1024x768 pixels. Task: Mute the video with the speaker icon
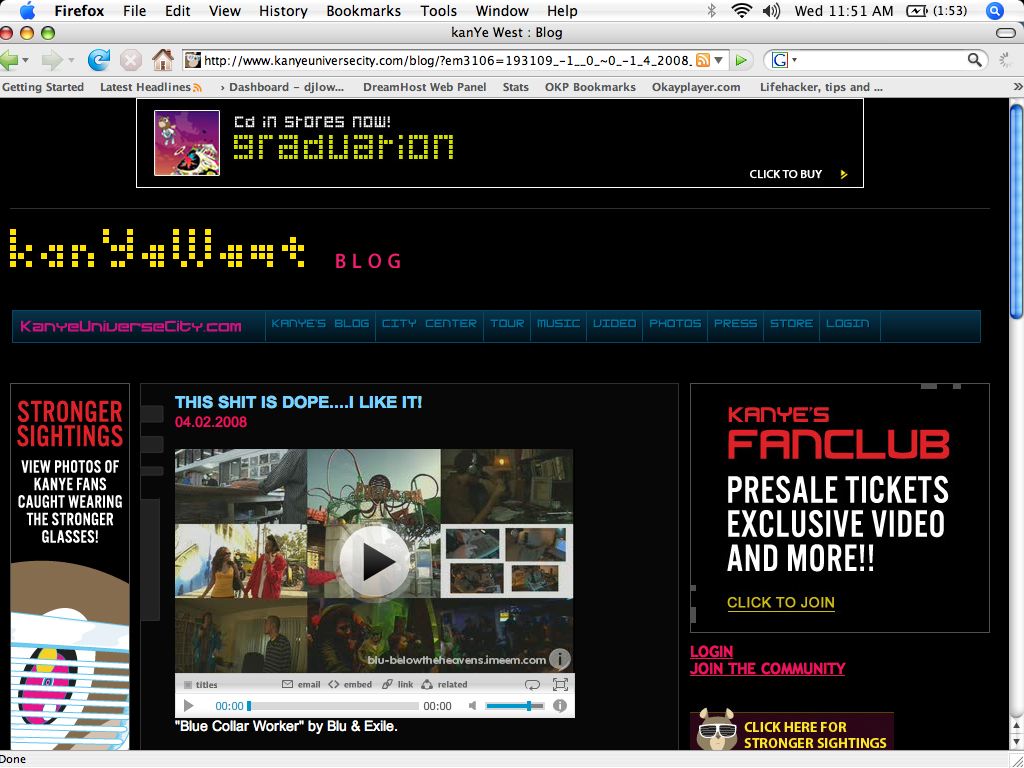(473, 706)
